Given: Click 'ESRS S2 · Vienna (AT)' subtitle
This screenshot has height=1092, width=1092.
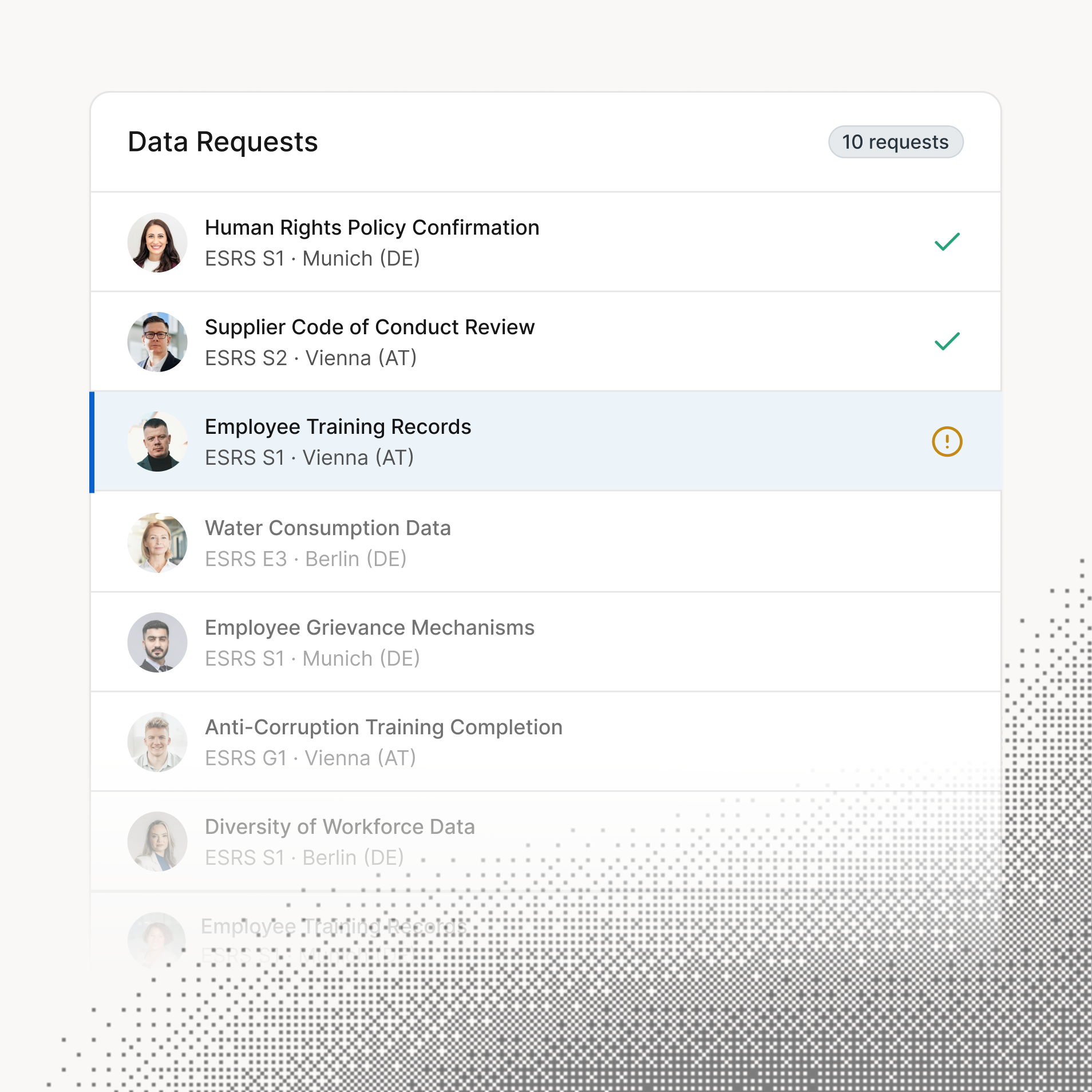Looking at the screenshot, I should [x=311, y=358].
